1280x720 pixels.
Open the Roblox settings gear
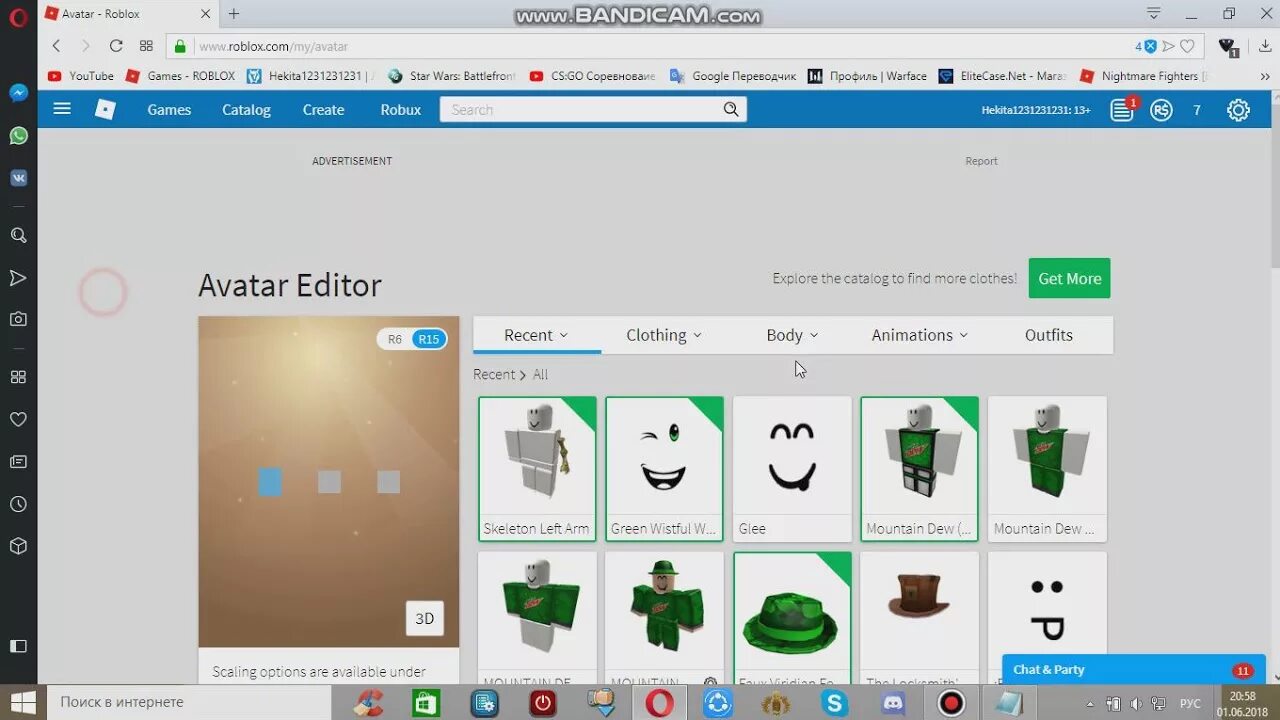coord(1238,110)
